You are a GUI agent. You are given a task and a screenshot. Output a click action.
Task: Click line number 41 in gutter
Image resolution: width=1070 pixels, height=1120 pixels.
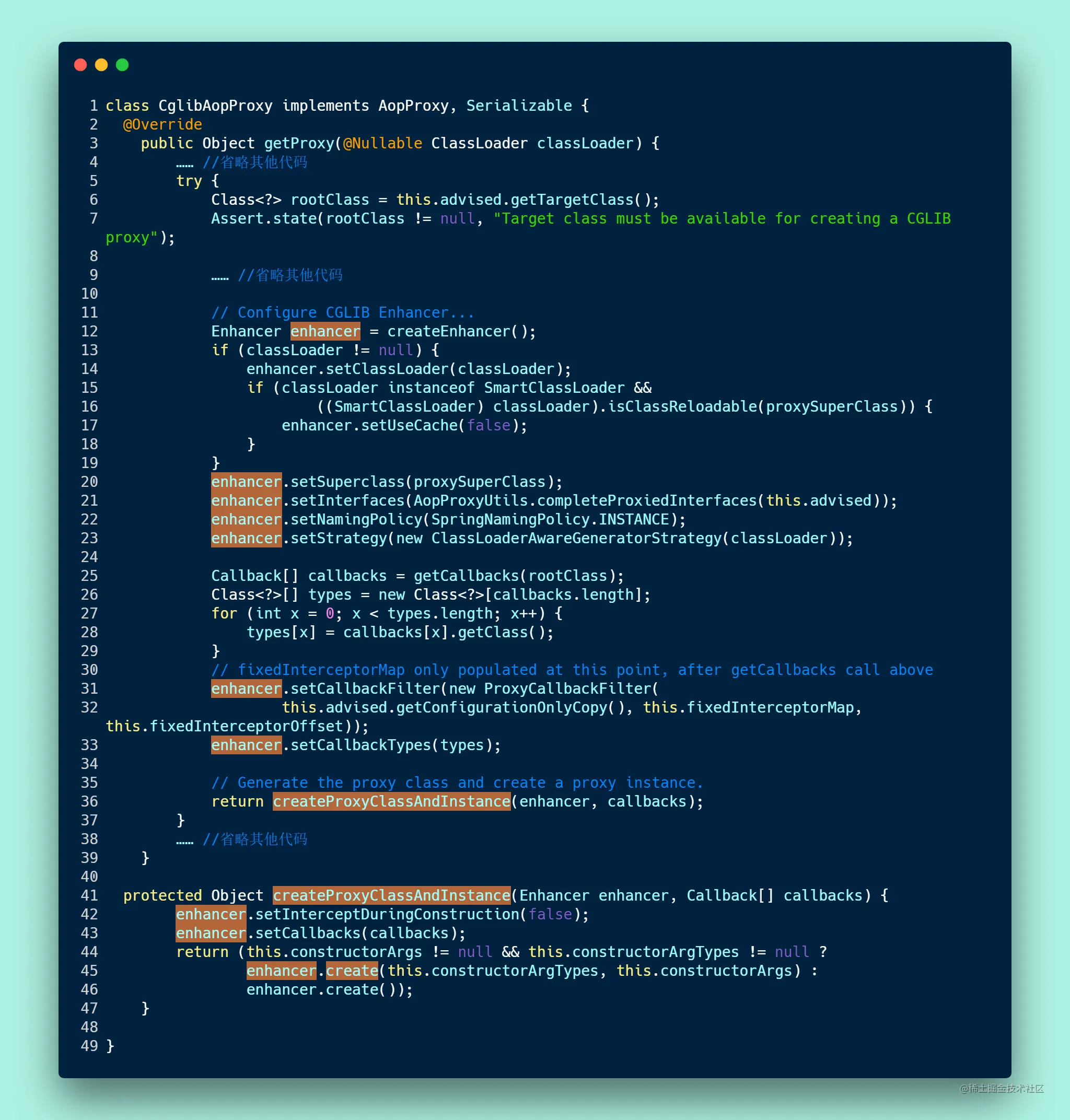point(89,896)
